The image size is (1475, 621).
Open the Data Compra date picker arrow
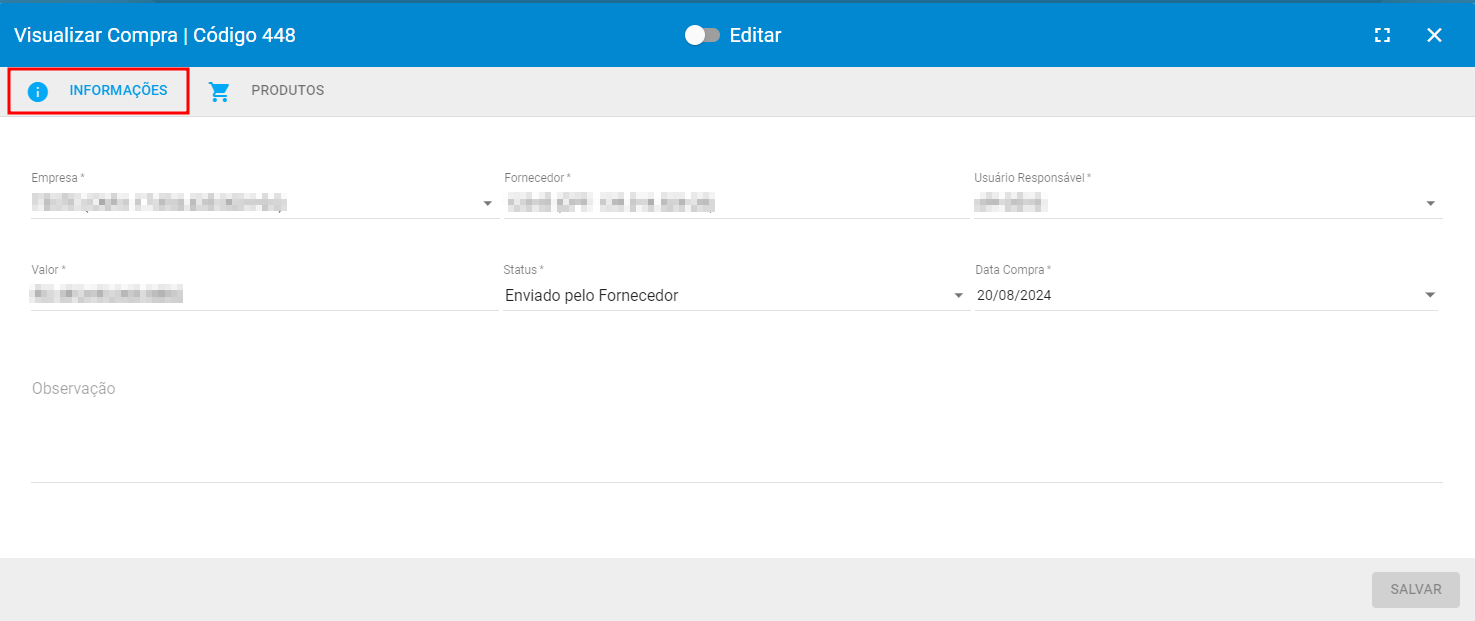click(1430, 296)
